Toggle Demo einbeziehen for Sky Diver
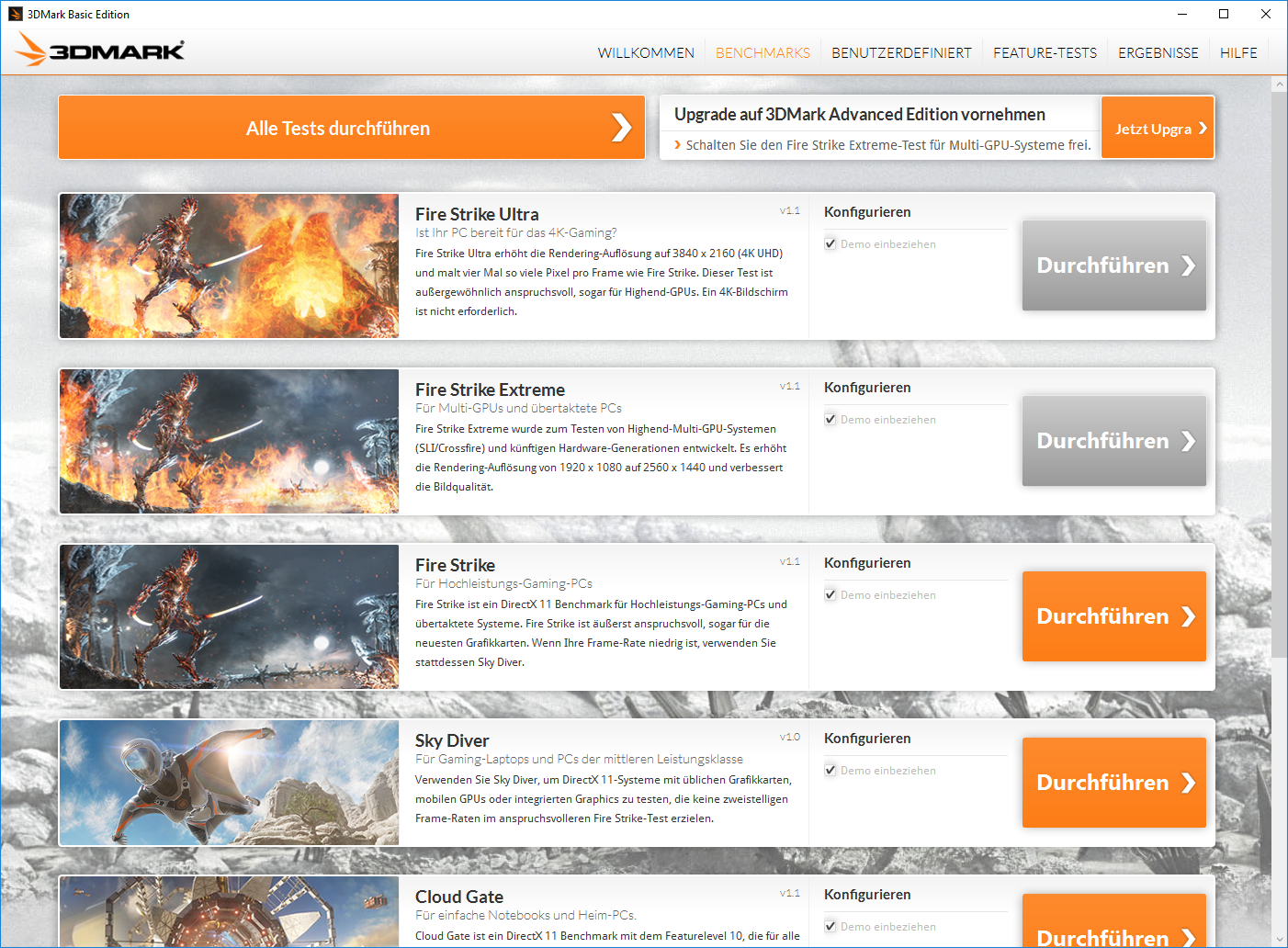The width and height of the screenshot is (1288, 948). click(830, 771)
